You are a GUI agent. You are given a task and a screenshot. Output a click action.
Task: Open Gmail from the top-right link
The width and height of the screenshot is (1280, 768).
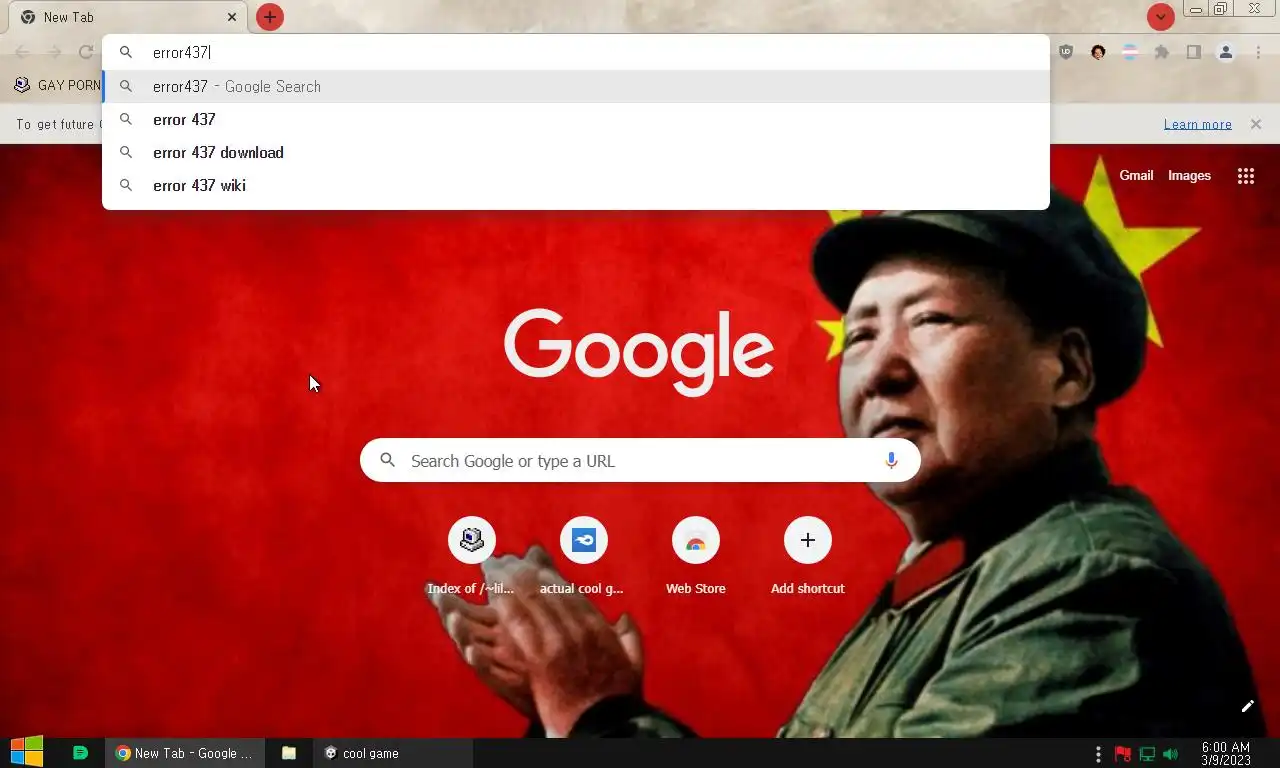tap(1136, 175)
